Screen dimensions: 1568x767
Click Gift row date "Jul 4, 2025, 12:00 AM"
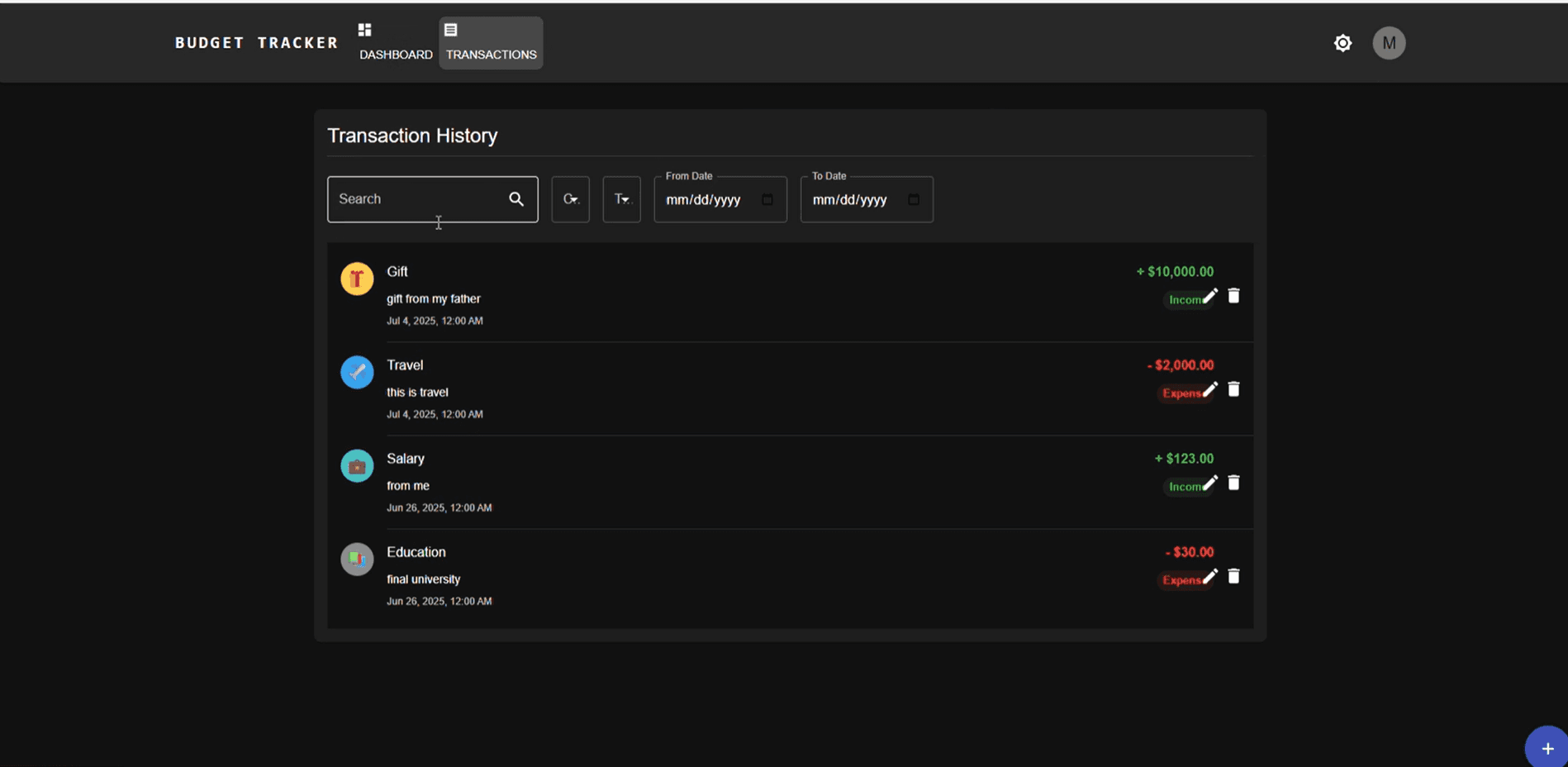tap(435, 321)
